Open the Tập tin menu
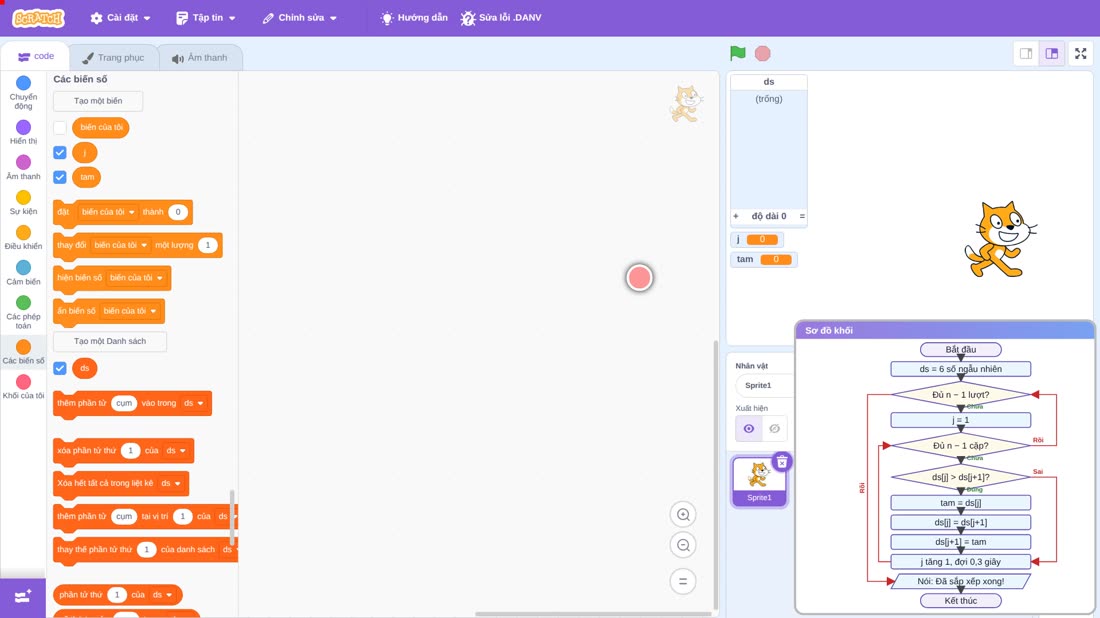 coord(206,18)
